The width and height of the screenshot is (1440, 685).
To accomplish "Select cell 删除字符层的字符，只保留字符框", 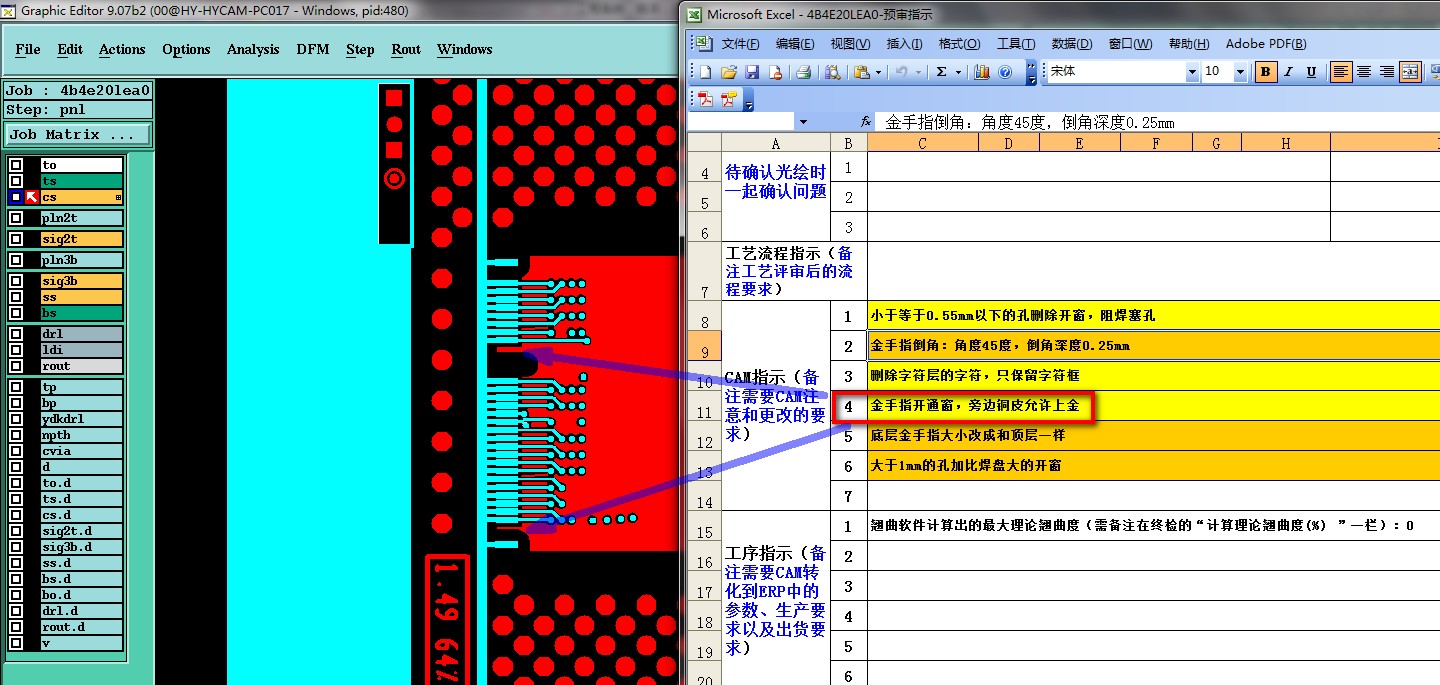I will [1153, 376].
